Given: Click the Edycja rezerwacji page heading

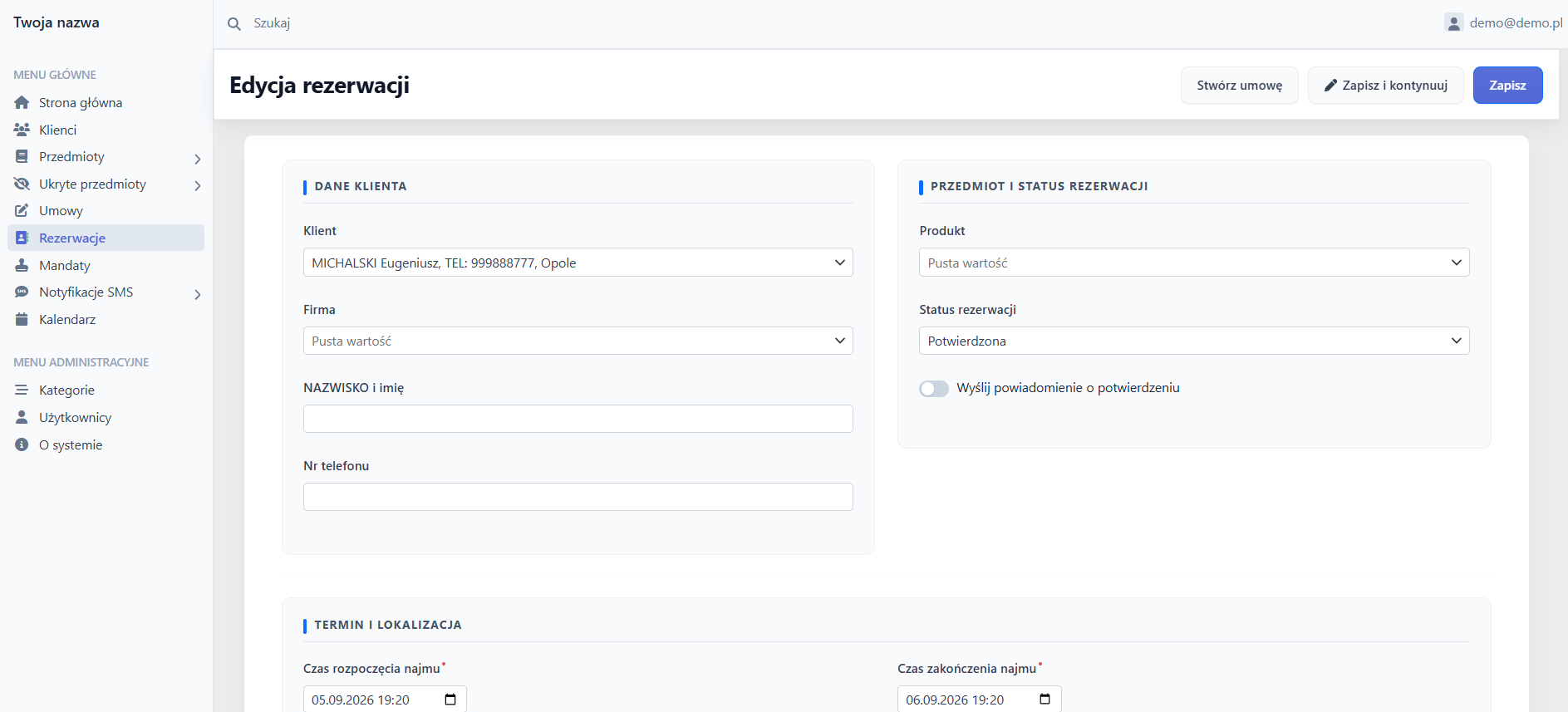Looking at the screenshot, I should [319, 86].
